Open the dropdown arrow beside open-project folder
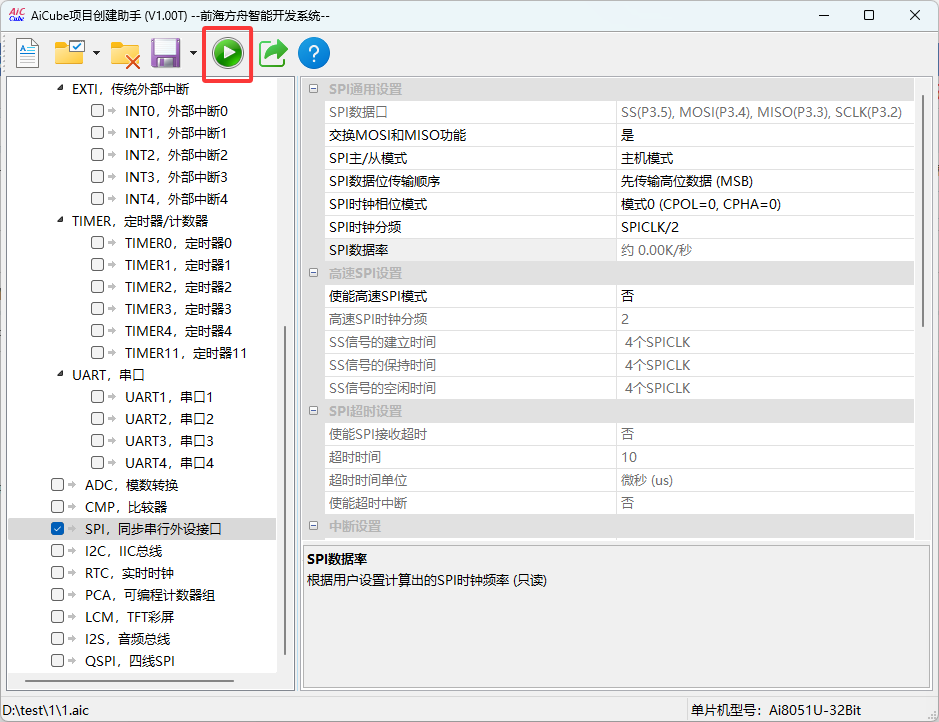This screenshot has height=722, width=939. 96,53
